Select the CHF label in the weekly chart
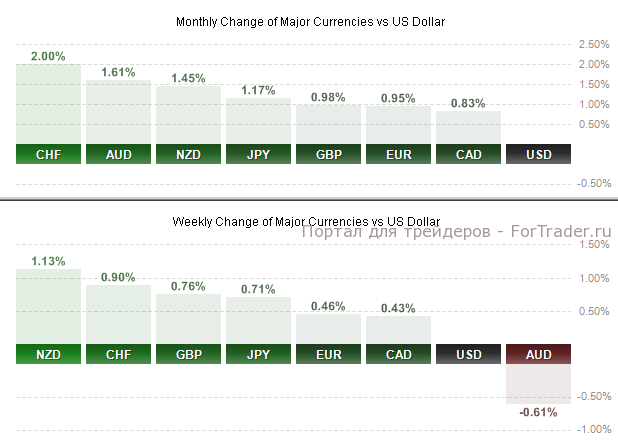The width and height of the screenshot is (618, 441). pyautogui.click(x=118, y=353)
